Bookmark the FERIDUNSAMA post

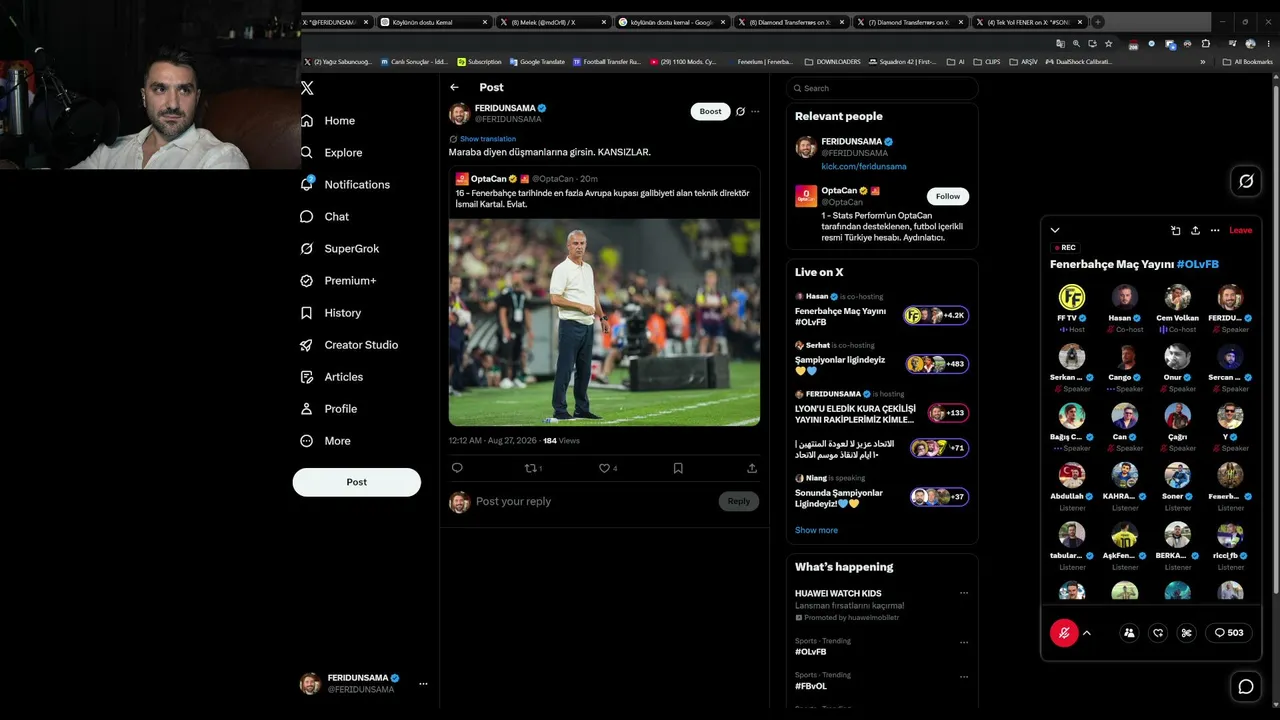[678, 468]
